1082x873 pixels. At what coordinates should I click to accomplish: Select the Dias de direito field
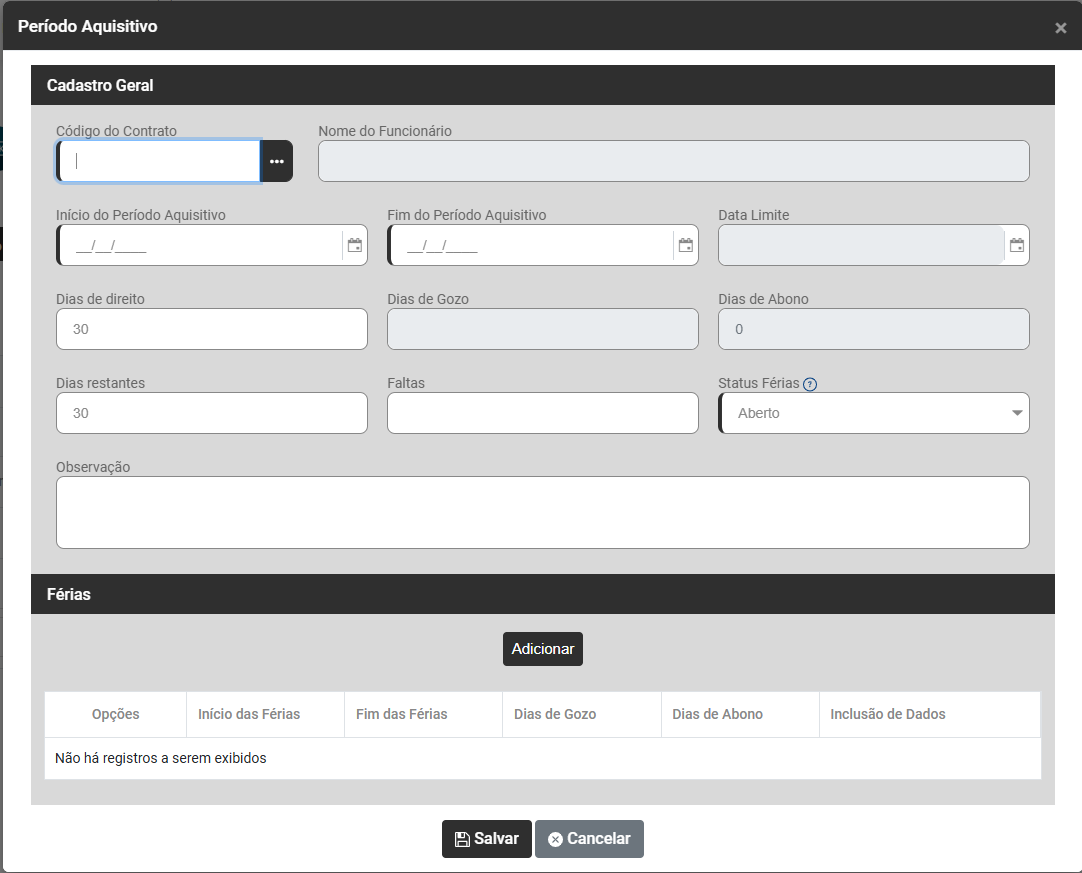pyautogui.click(x=212, y=329)
